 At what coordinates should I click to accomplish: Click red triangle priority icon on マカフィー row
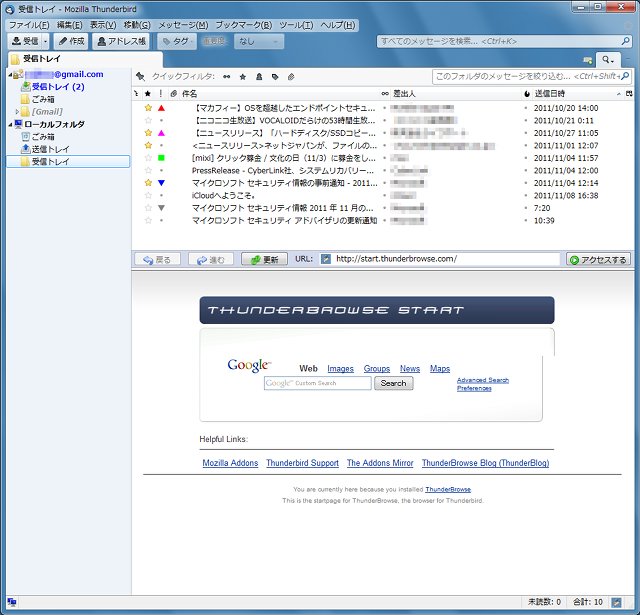(161, 108)
